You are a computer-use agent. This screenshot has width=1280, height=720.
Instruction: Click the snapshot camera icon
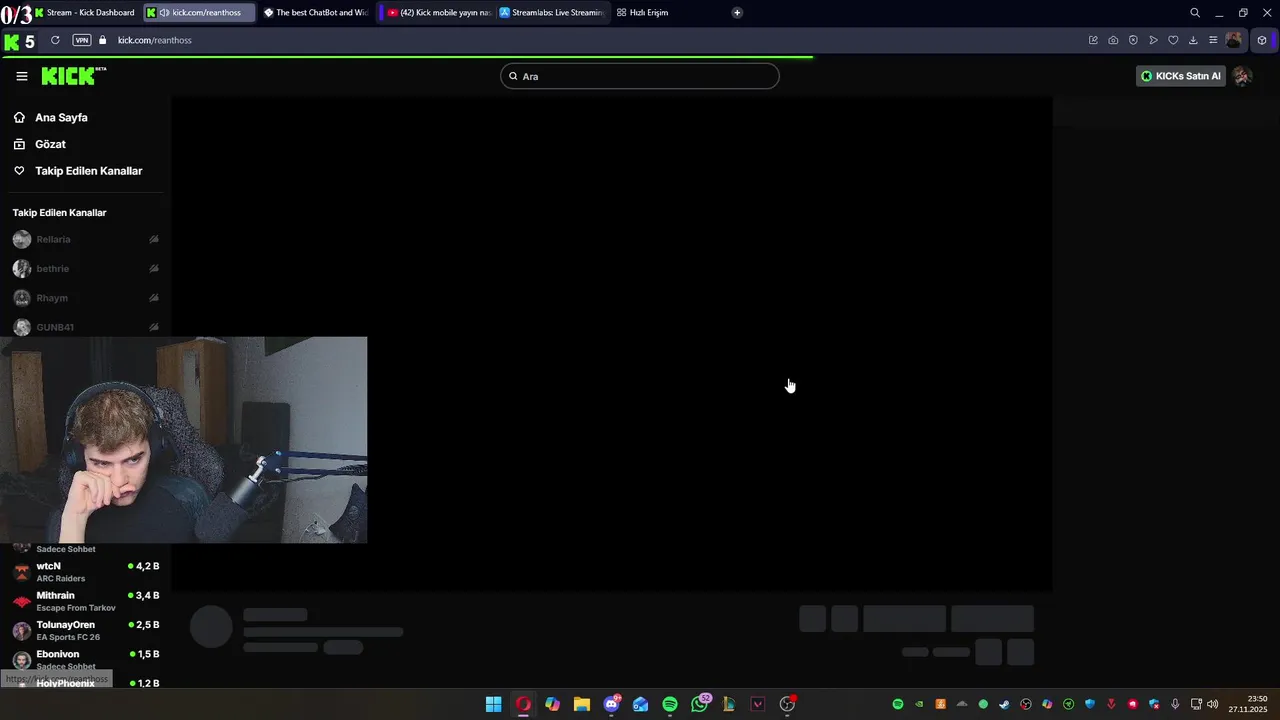pos(1113,40)
